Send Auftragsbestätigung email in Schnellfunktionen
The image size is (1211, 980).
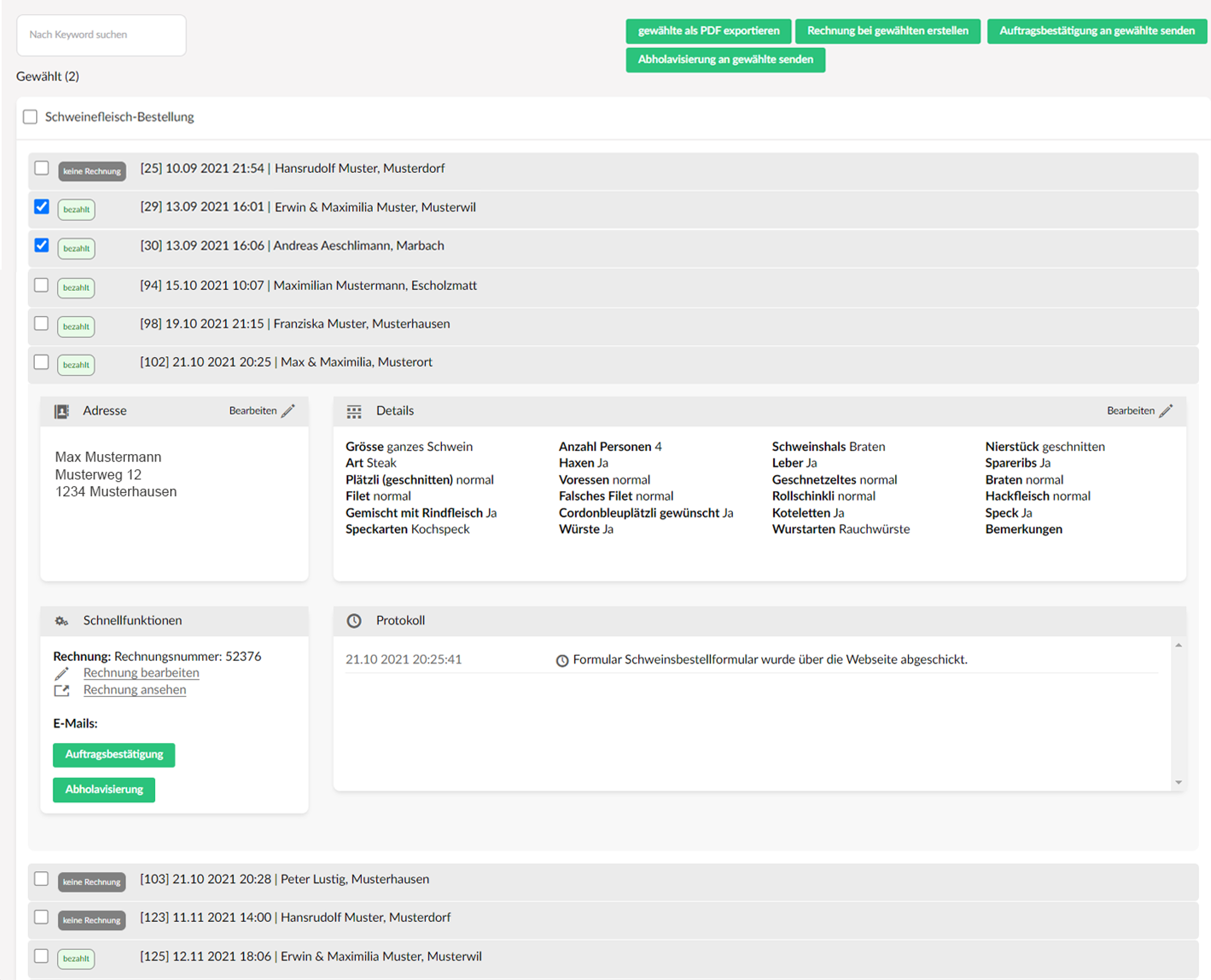click(114, 755)
